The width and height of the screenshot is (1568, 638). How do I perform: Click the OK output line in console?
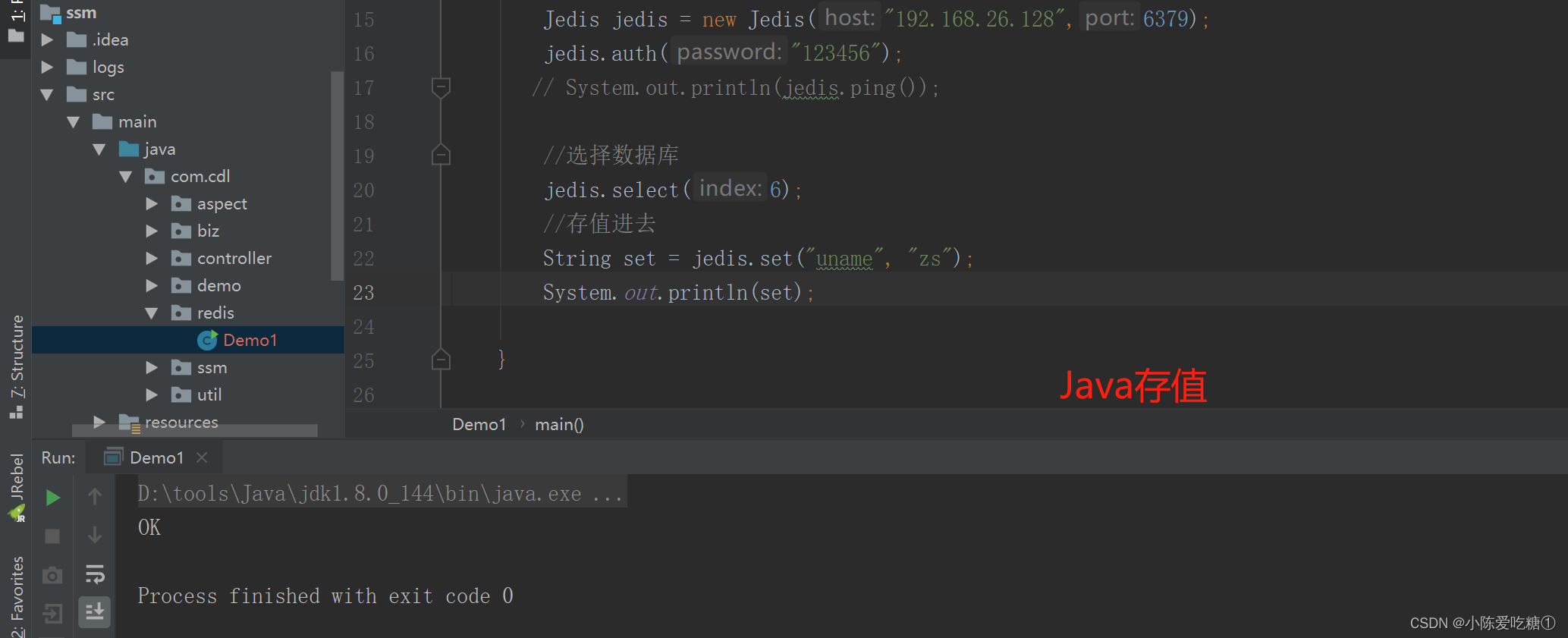tap(149, 528)
